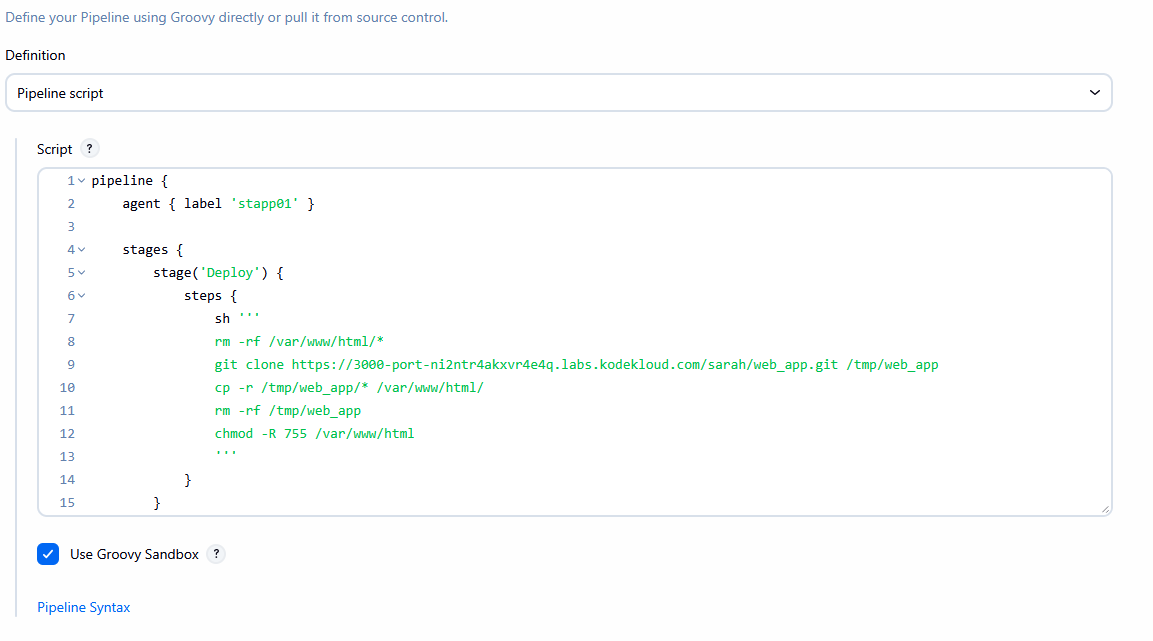Collapse the stage('Deploy') block fold arrow
1153x641 pixels.
point(82,273)
